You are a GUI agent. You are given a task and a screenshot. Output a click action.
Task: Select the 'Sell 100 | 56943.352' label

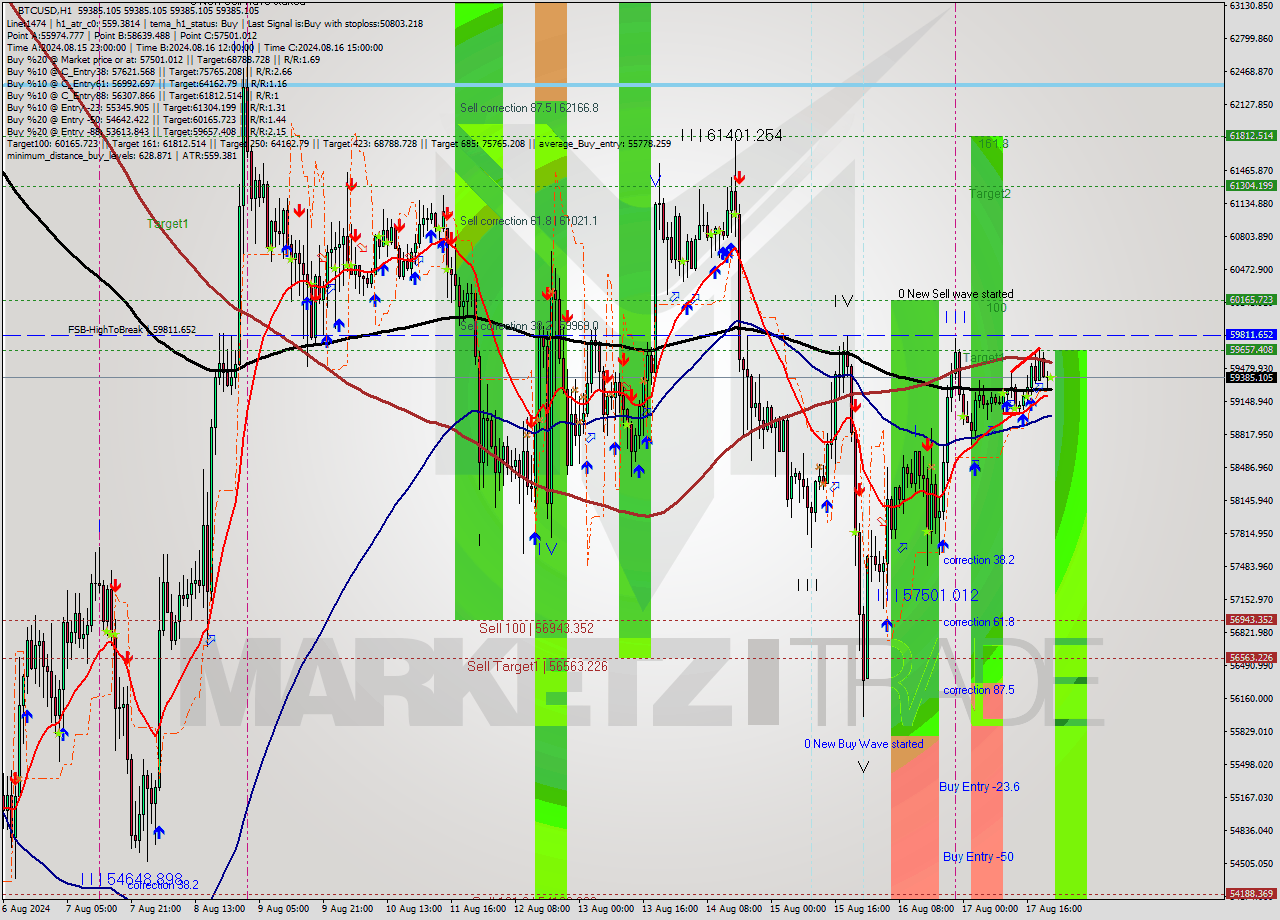click(x=536, y=628)
